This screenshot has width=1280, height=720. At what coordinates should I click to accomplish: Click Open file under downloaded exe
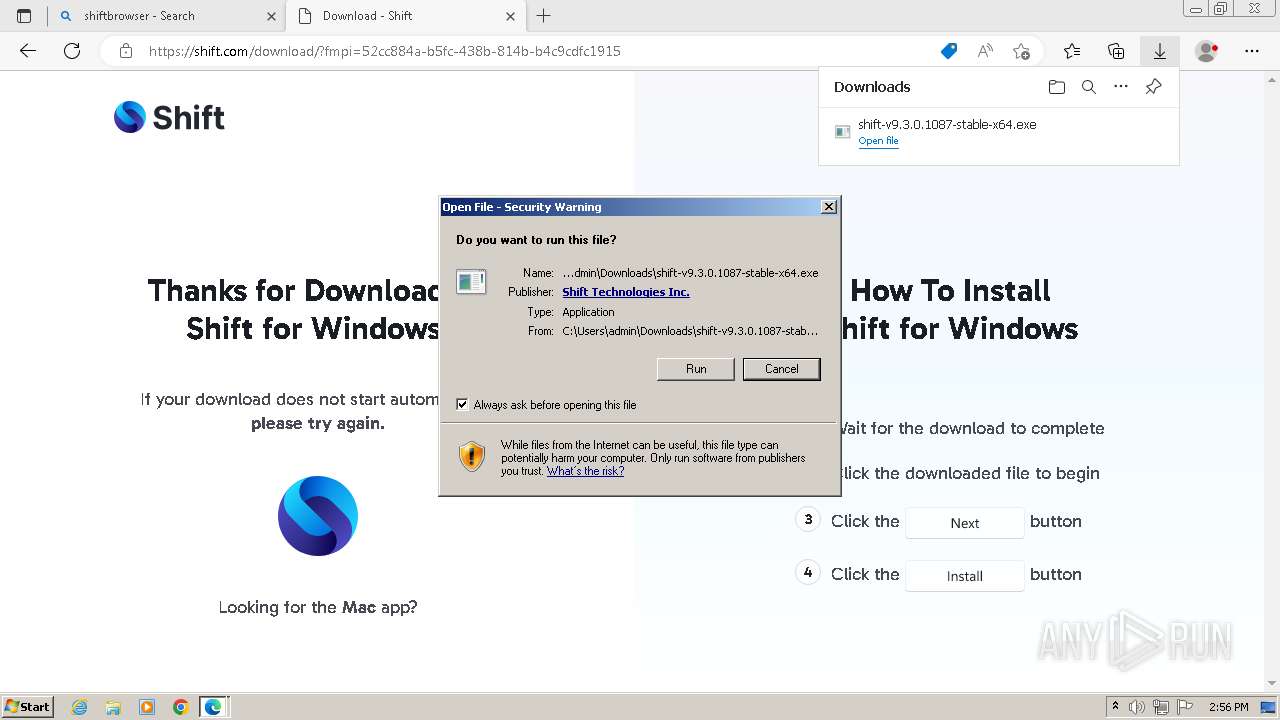coord(878,141)
